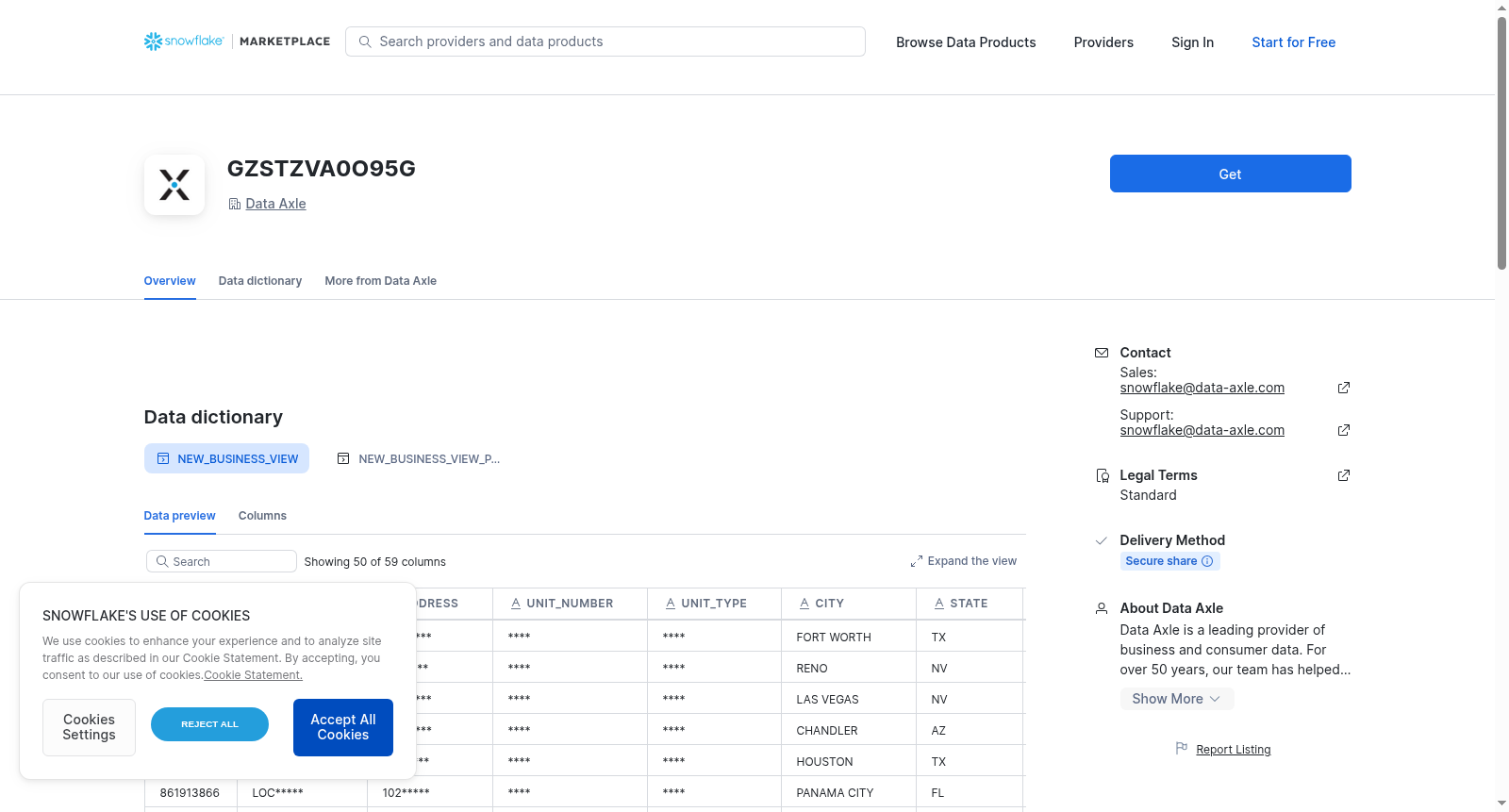The height and width of the screenshot is (812, 1509).
Task: Click the Secure share badge
Action: tap(1169, 561)
